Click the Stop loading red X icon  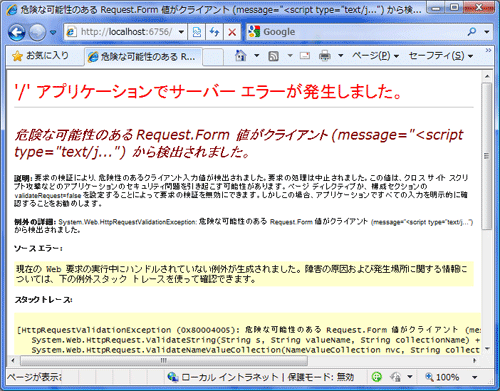point(232,32)
